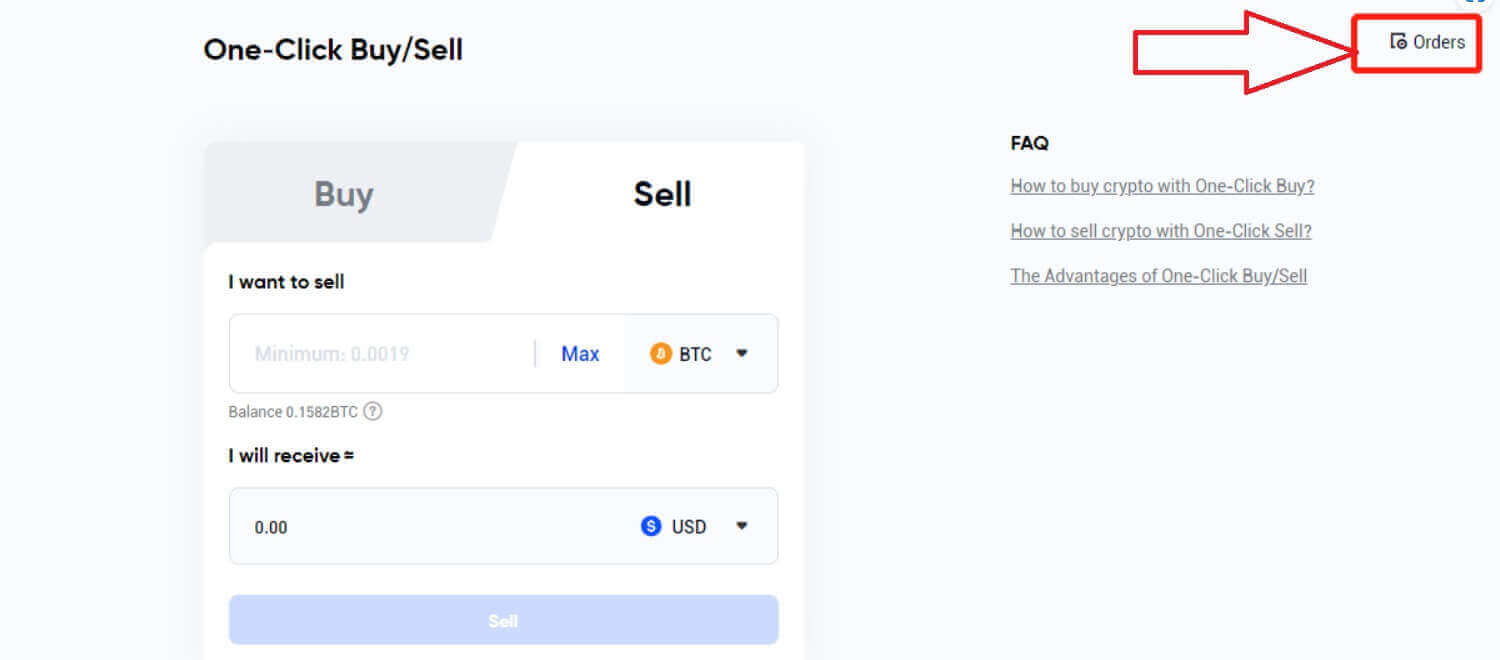The image size is (1500, 660).
Task: Open 'How to buy crypto with One-Click Buy?'
Action: [x=1162, y=186]
